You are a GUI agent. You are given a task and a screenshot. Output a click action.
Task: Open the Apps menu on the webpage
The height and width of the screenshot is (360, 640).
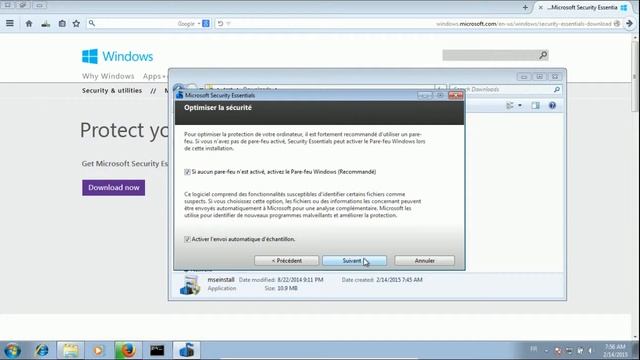(x=153, y=76)
